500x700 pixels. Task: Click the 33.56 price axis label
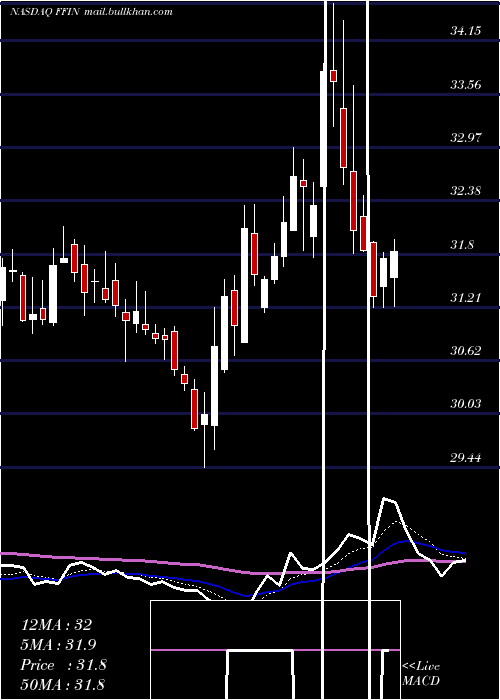tap(466, 84)
